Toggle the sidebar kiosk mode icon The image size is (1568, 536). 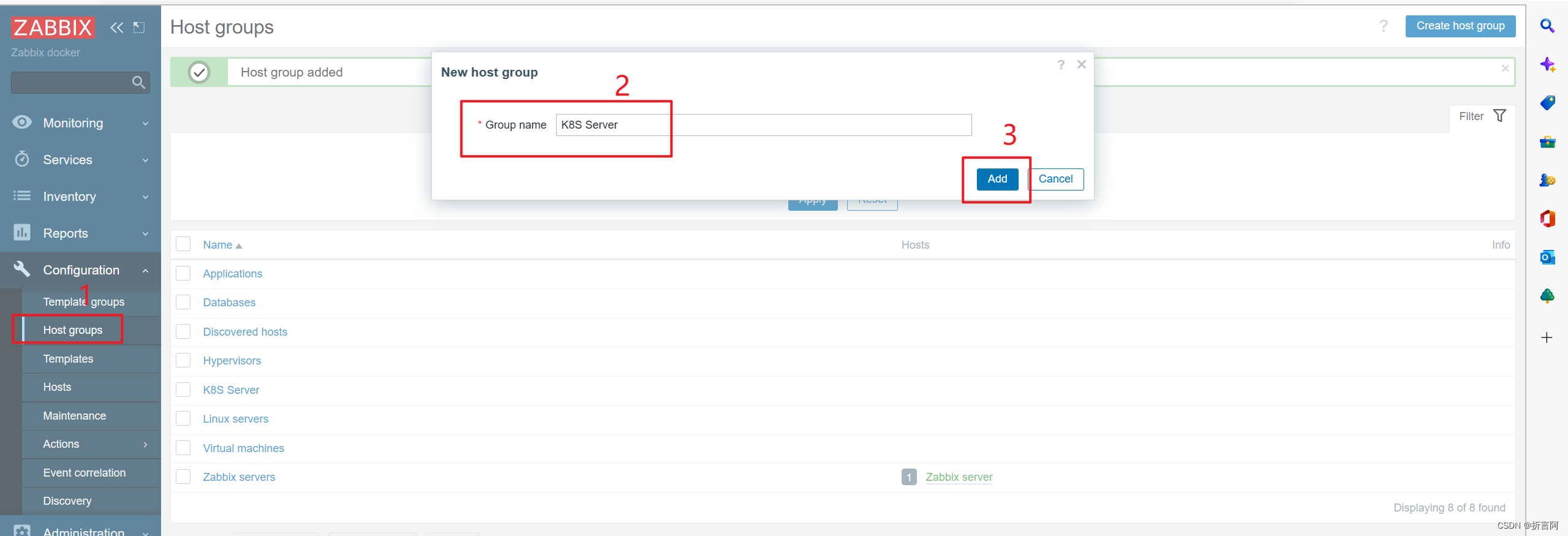139,28
